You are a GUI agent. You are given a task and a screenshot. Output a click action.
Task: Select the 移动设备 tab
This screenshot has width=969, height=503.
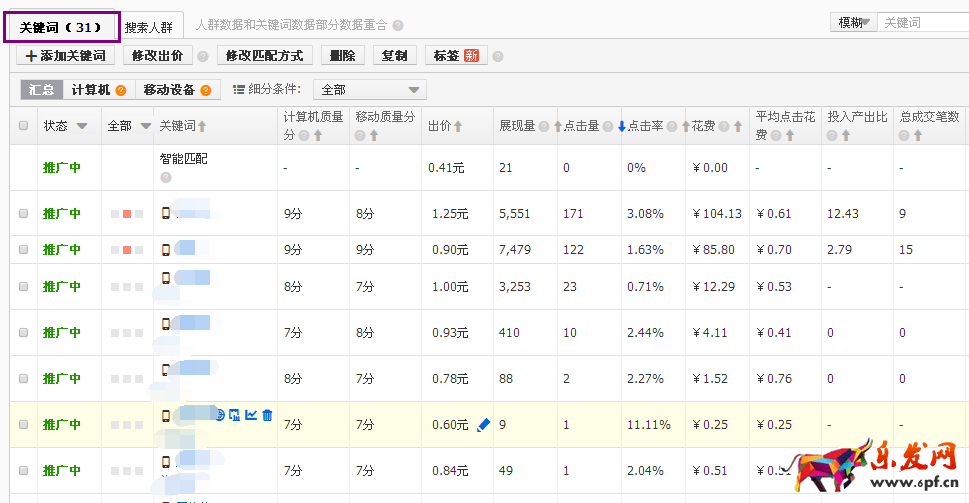click(x=176, y=90)
